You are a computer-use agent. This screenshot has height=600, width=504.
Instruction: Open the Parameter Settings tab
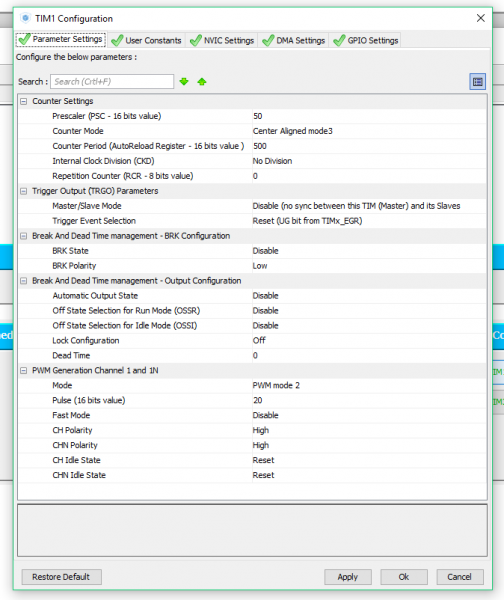(61, 39)
